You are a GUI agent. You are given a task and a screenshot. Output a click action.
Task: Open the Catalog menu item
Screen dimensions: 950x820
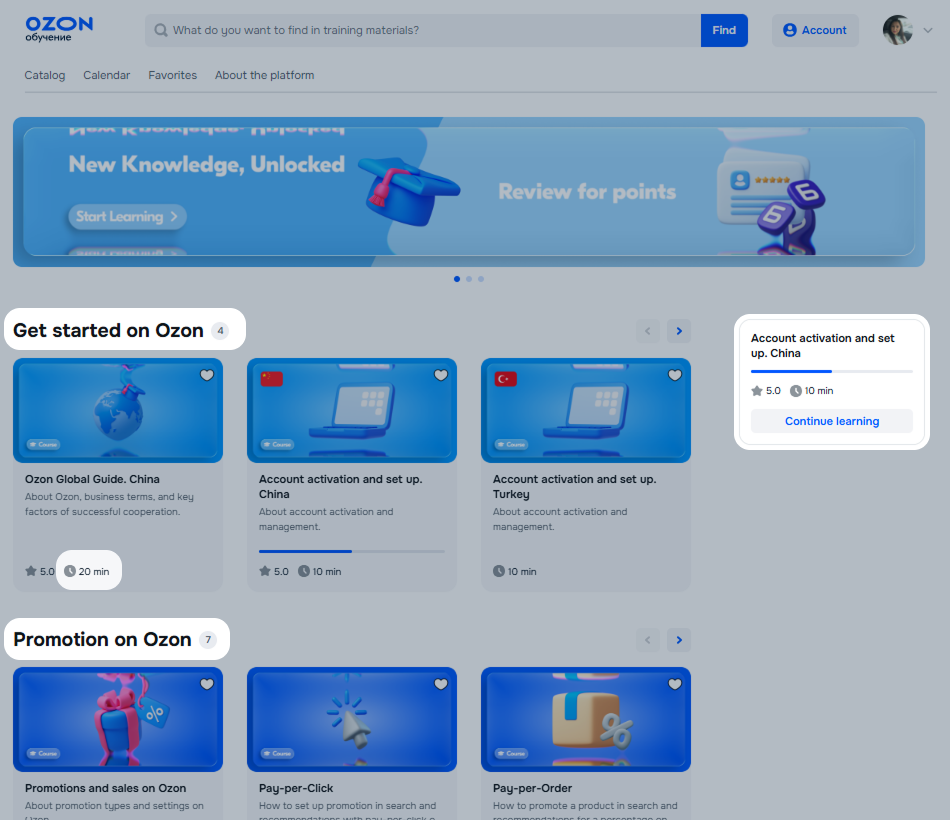[x=45, y=75]
